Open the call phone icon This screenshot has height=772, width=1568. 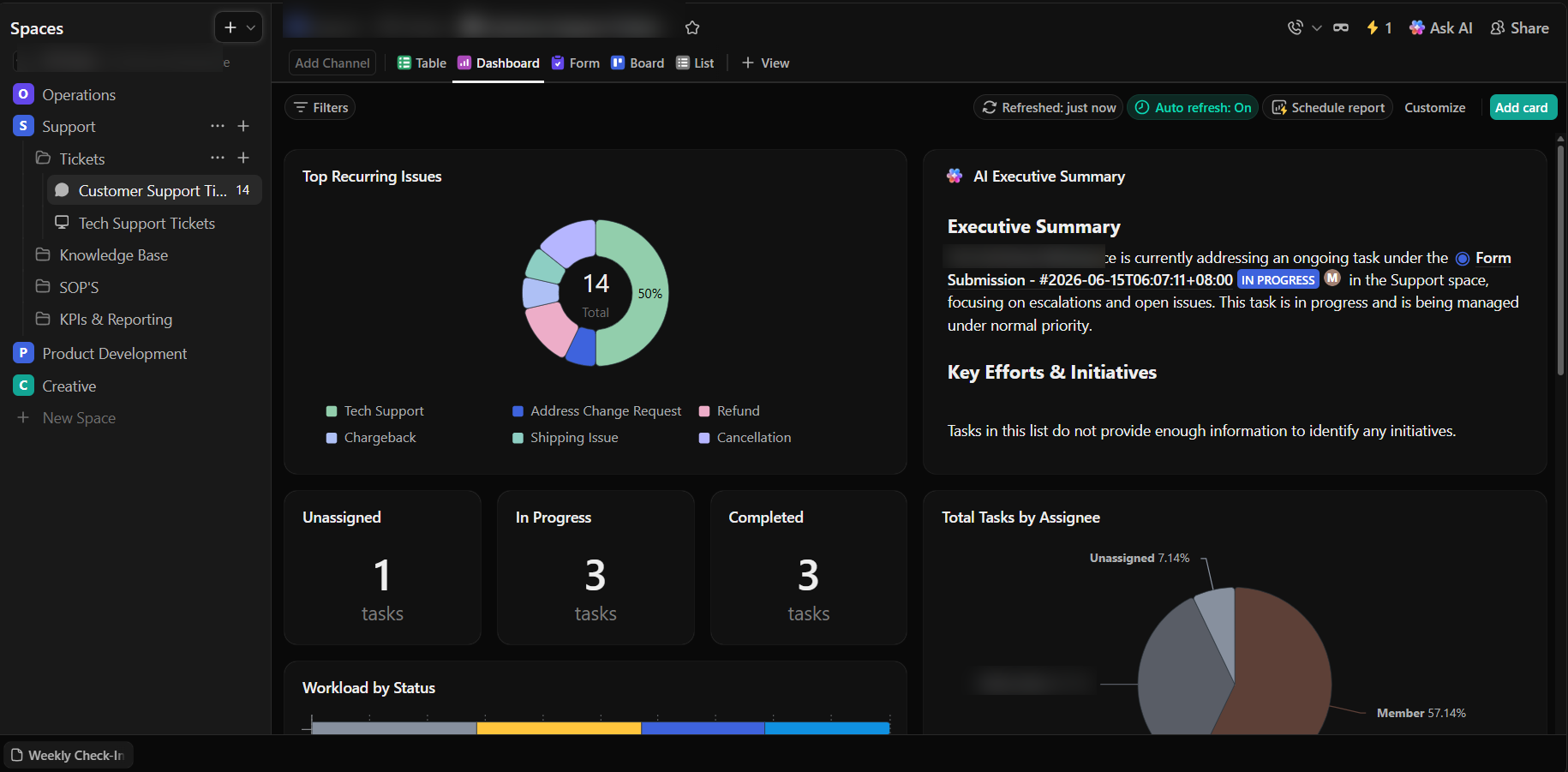[x=1295, y=28]
